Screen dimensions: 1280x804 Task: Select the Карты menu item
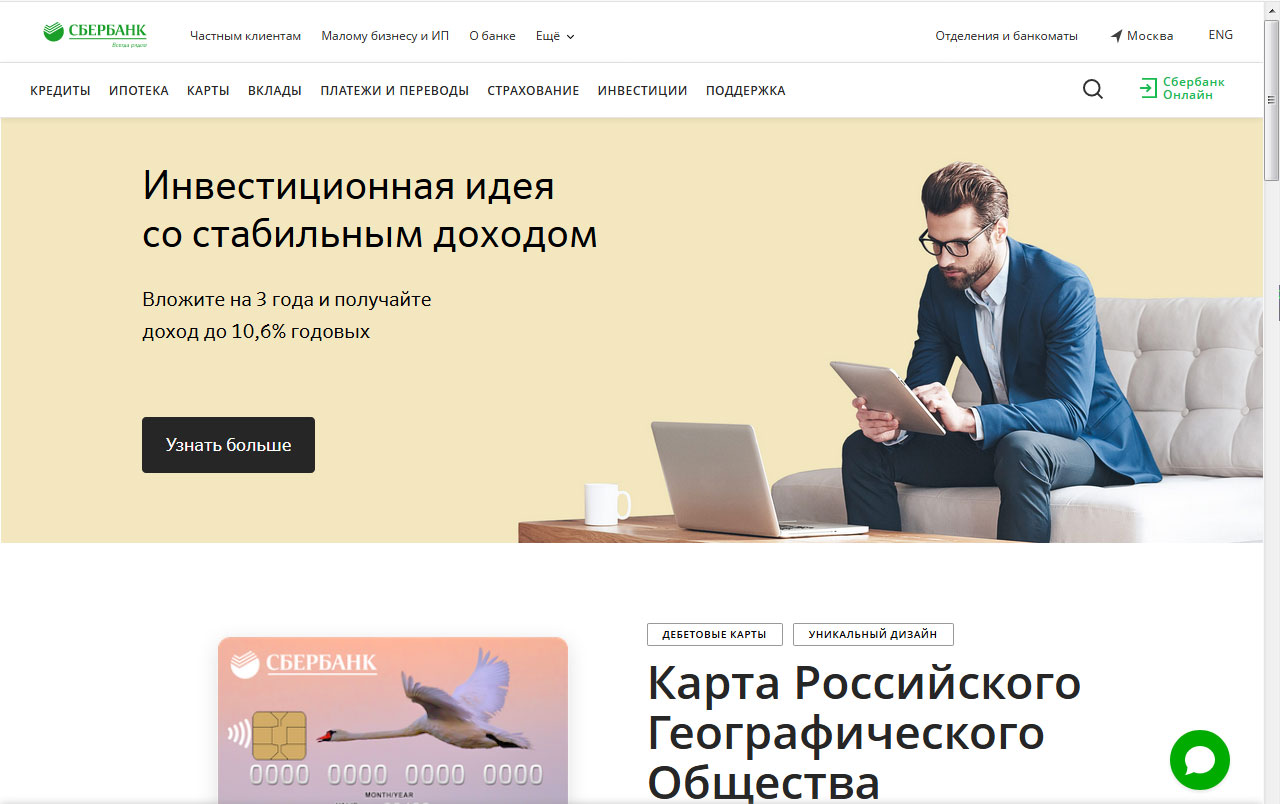click(208, 90)
